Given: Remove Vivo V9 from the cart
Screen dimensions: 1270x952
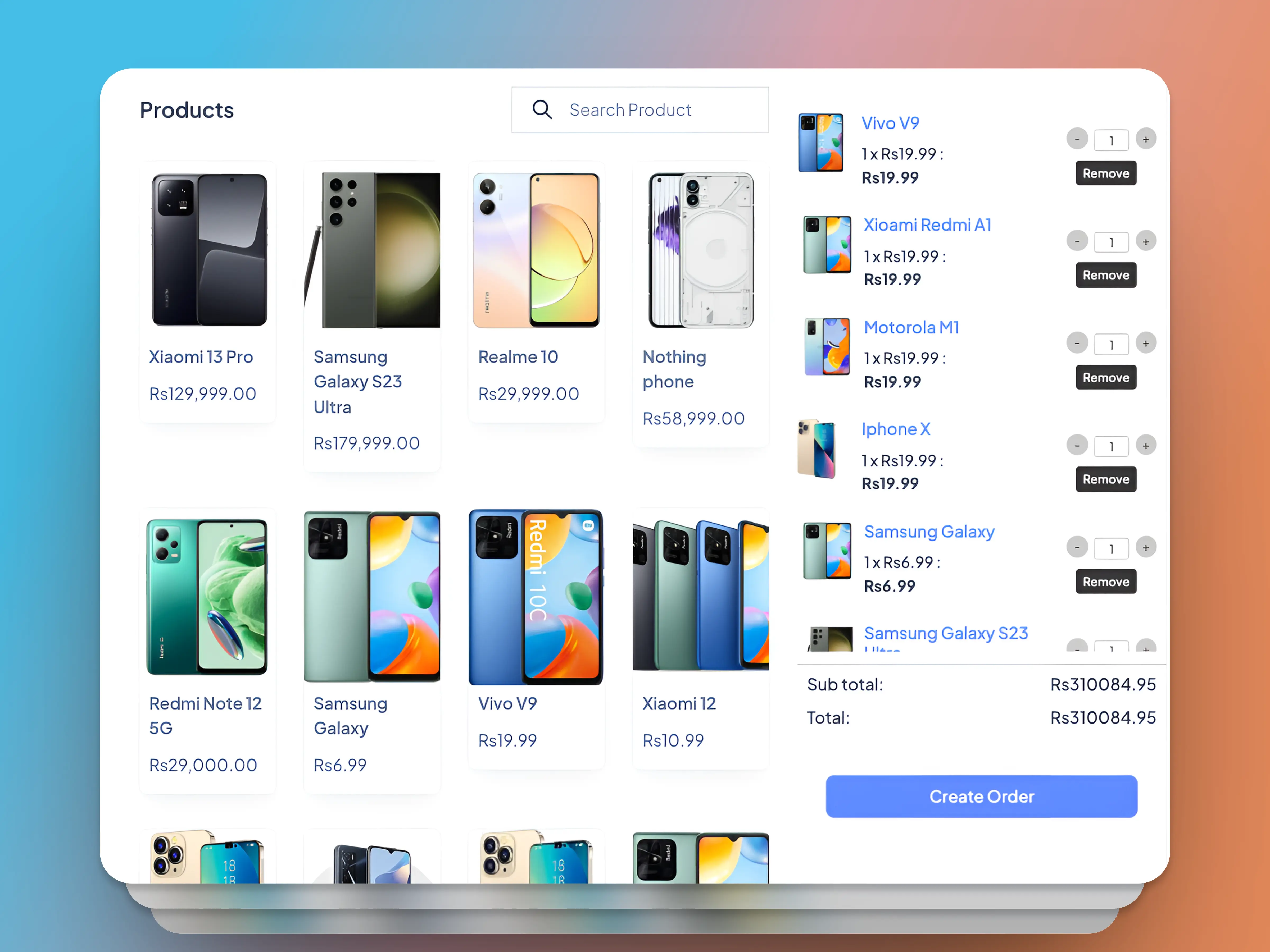Looking at the screenshot, I should point(1106,173).
